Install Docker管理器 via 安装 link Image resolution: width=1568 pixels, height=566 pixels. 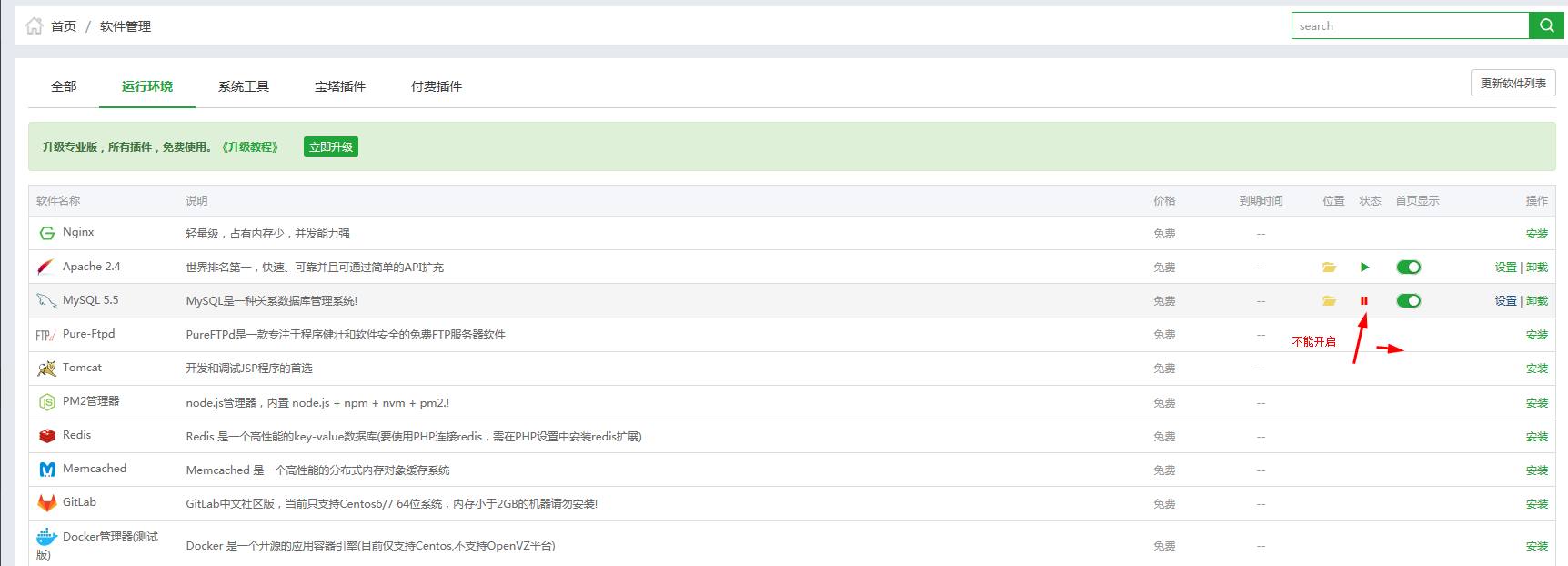[x=1537, y=546]
